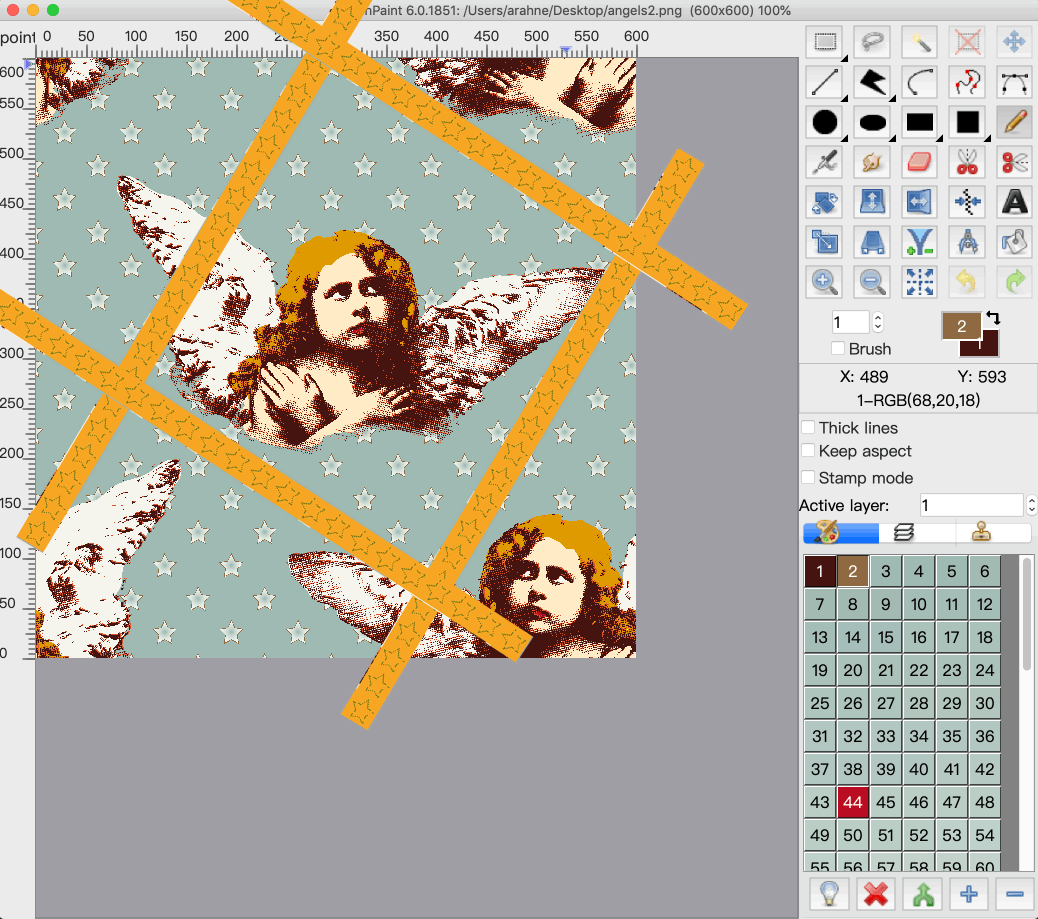Screen dimensions: 1038x919
Task: Click the red X delete button
Action: pyautogui.click(x=876, y=895)
